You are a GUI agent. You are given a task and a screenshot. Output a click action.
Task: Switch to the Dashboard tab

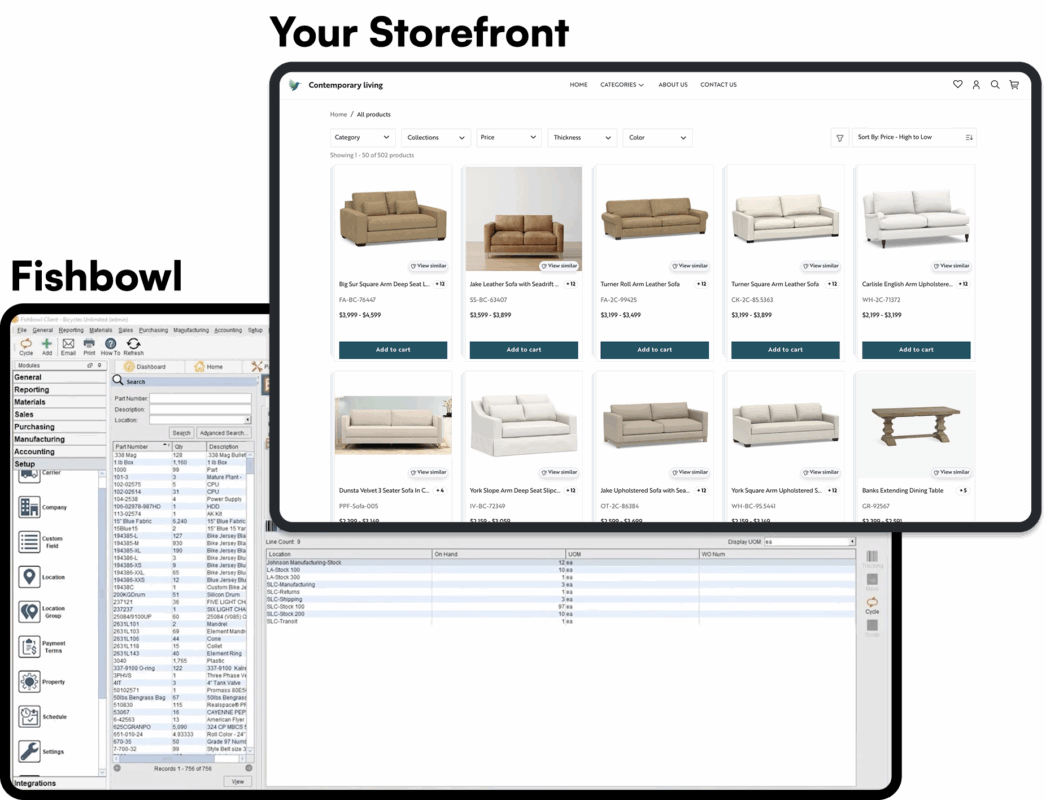(146, 367)
